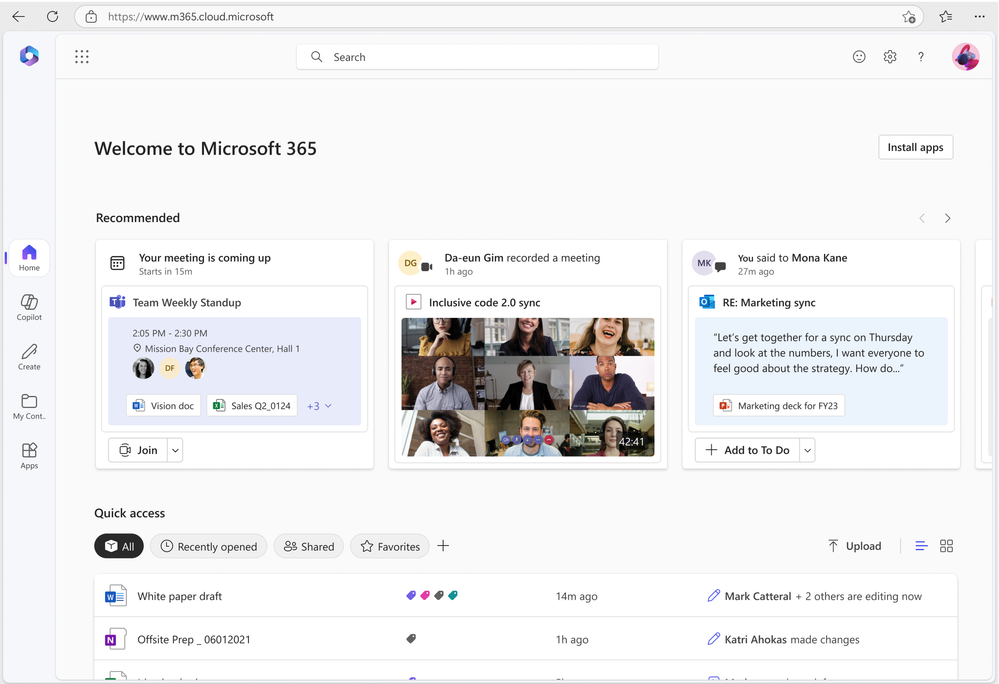Refresh the browser page
The height and width of the screenshot is (684, 999).
52,17
